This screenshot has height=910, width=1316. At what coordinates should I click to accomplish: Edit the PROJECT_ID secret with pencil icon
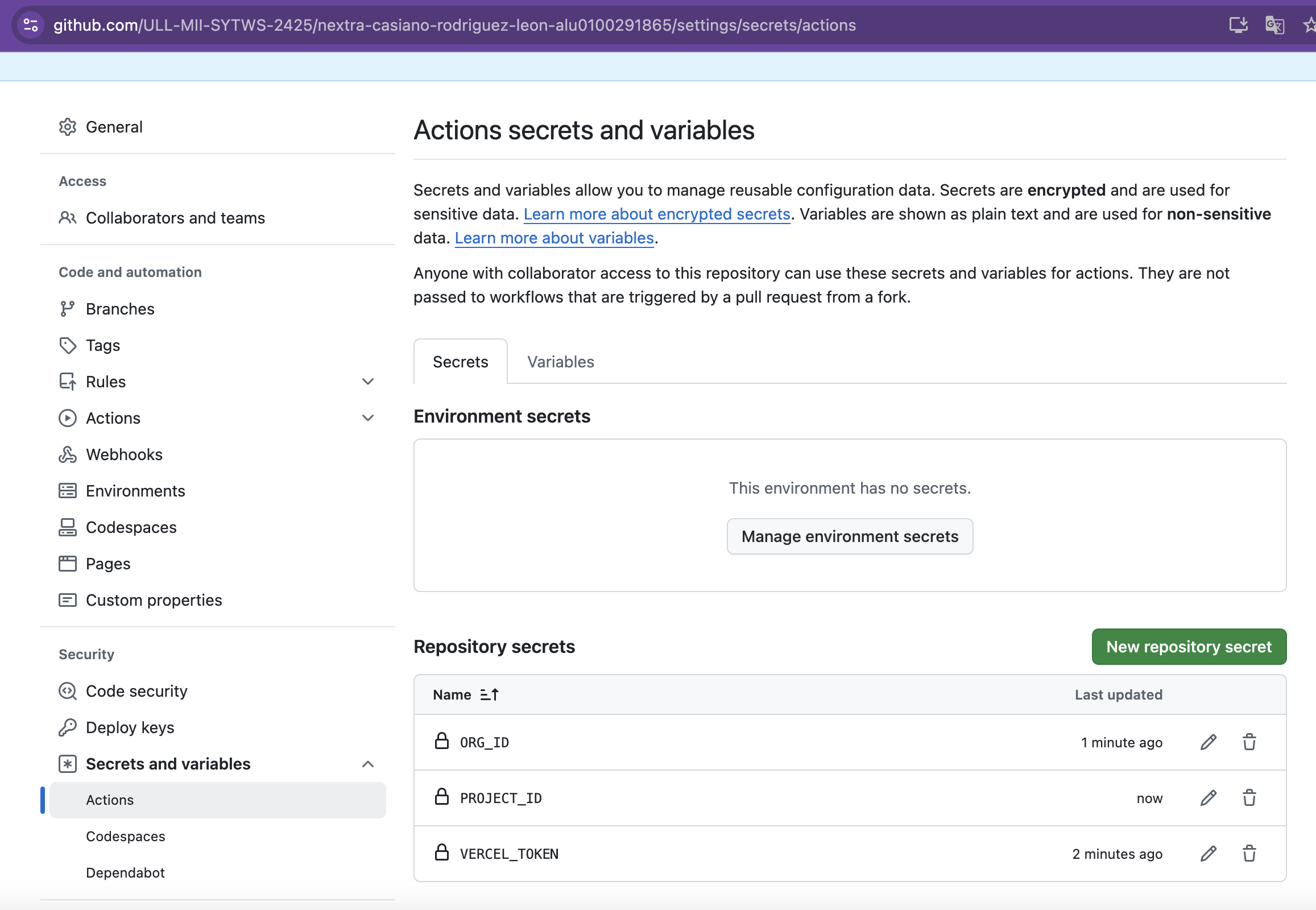click(x=1209, y=798)
